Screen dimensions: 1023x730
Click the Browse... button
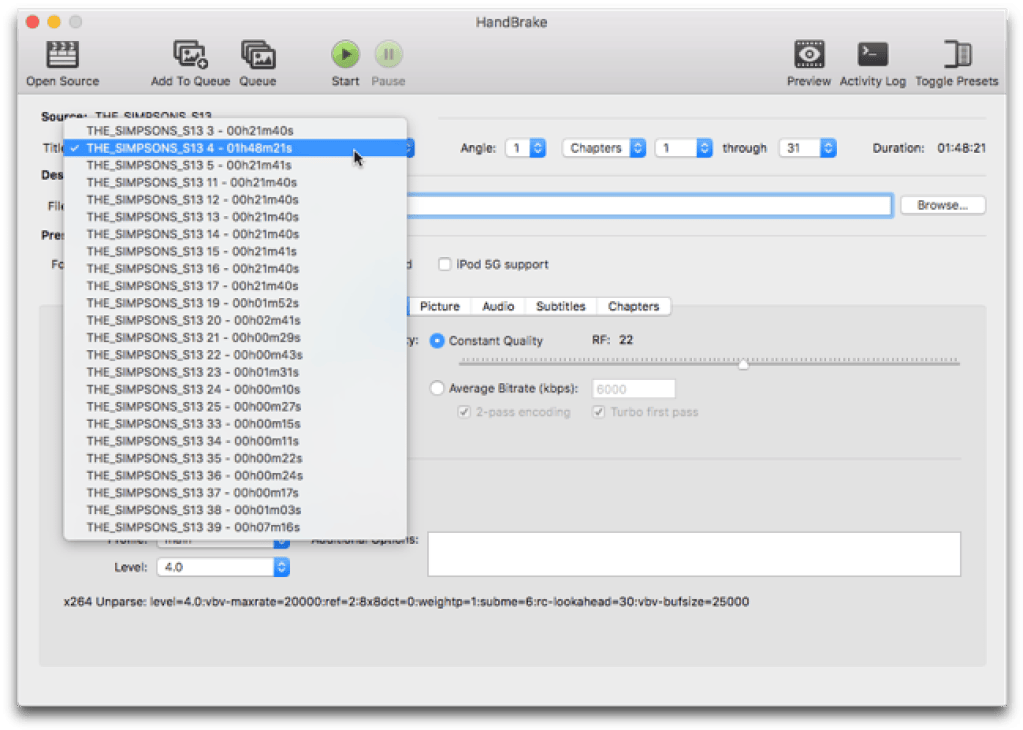click(943, 205)
